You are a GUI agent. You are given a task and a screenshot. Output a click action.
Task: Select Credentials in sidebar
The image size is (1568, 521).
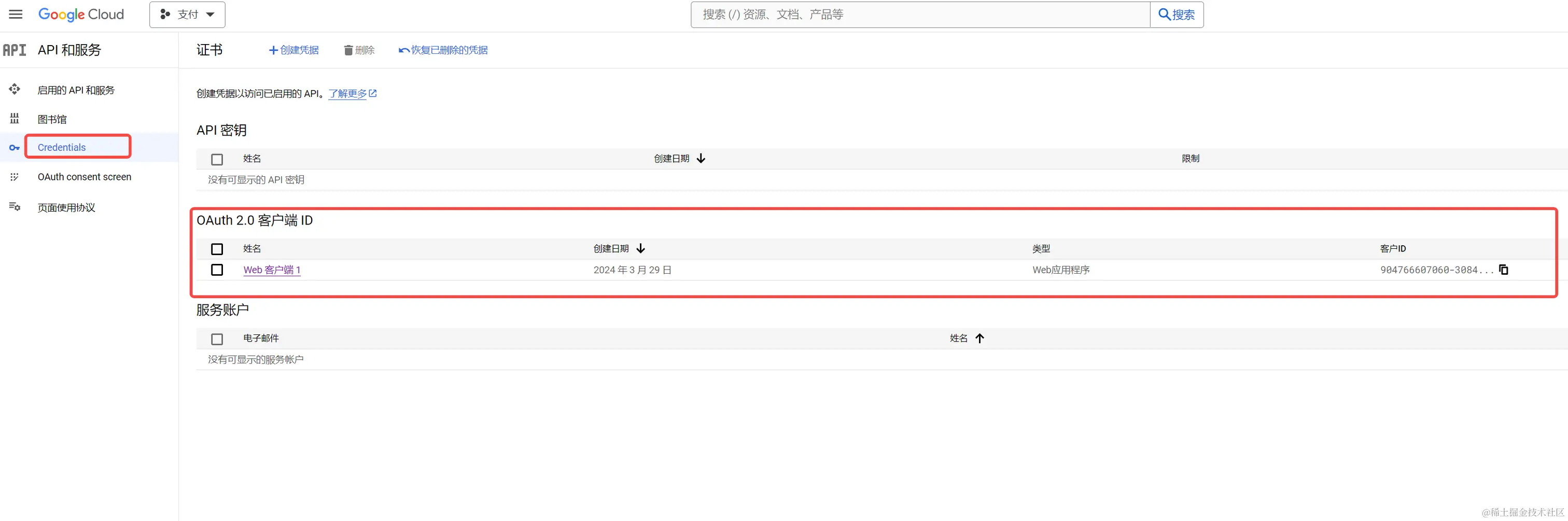[x=62, y=147]
